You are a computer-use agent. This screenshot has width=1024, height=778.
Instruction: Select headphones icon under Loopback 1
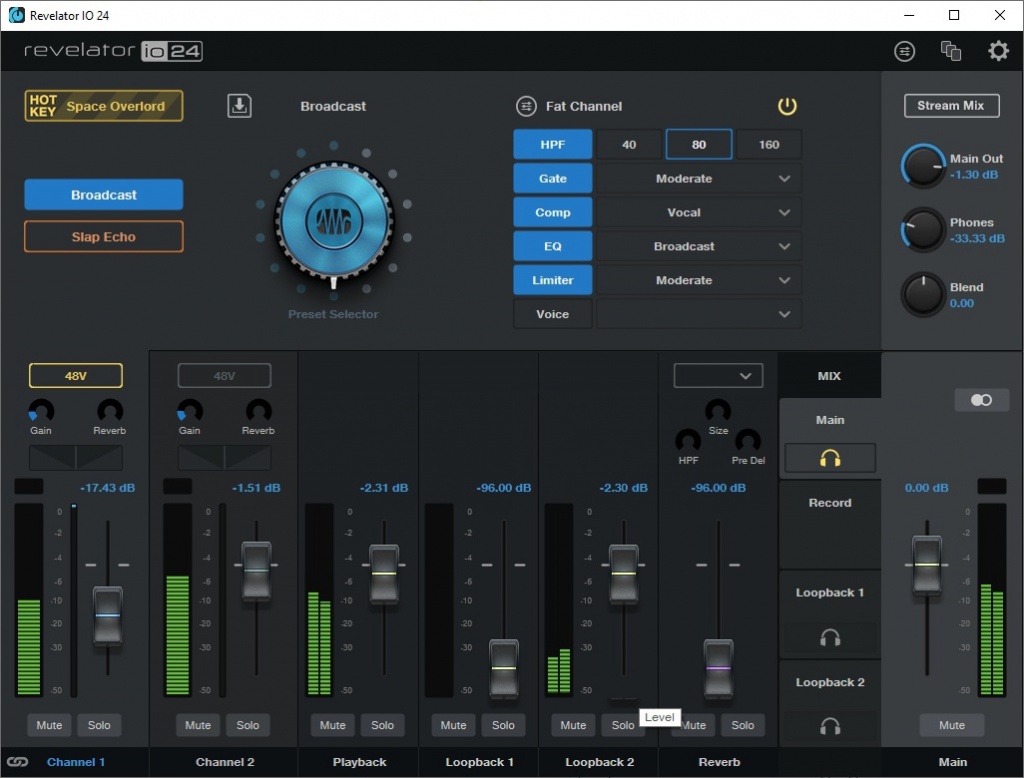point(830,638)
